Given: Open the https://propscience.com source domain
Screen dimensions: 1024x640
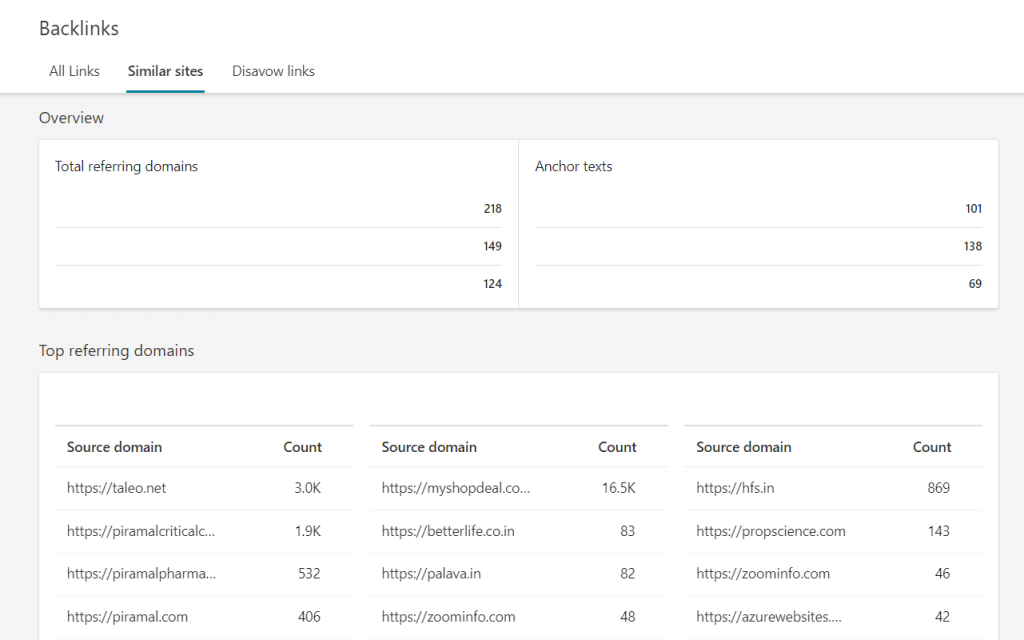Looking at the screenshot, I should pyautogui.click(x=771, y=531).
